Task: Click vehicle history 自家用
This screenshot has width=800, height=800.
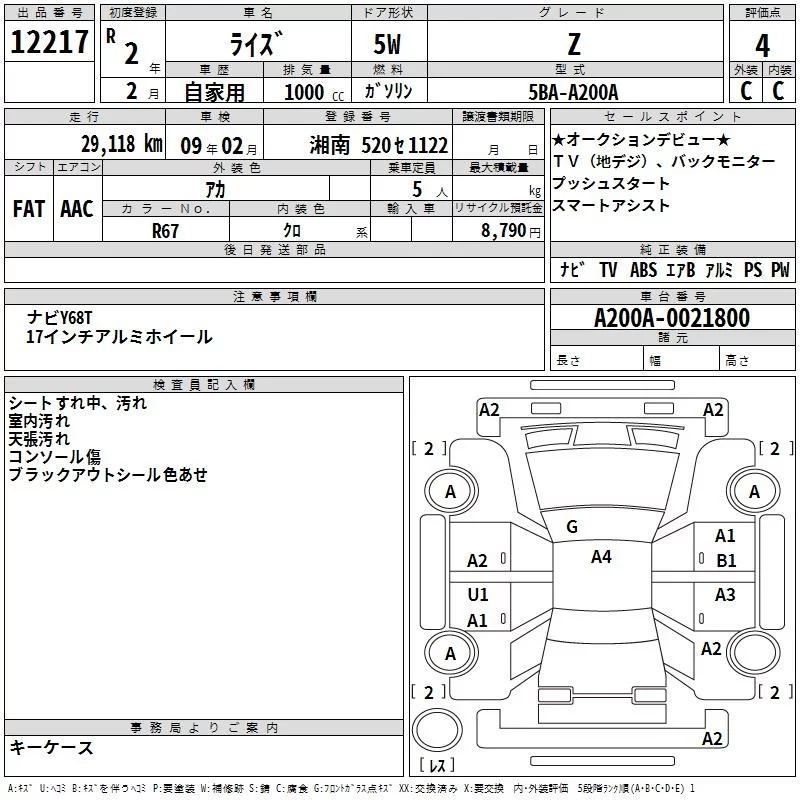Action: [214, 92]
